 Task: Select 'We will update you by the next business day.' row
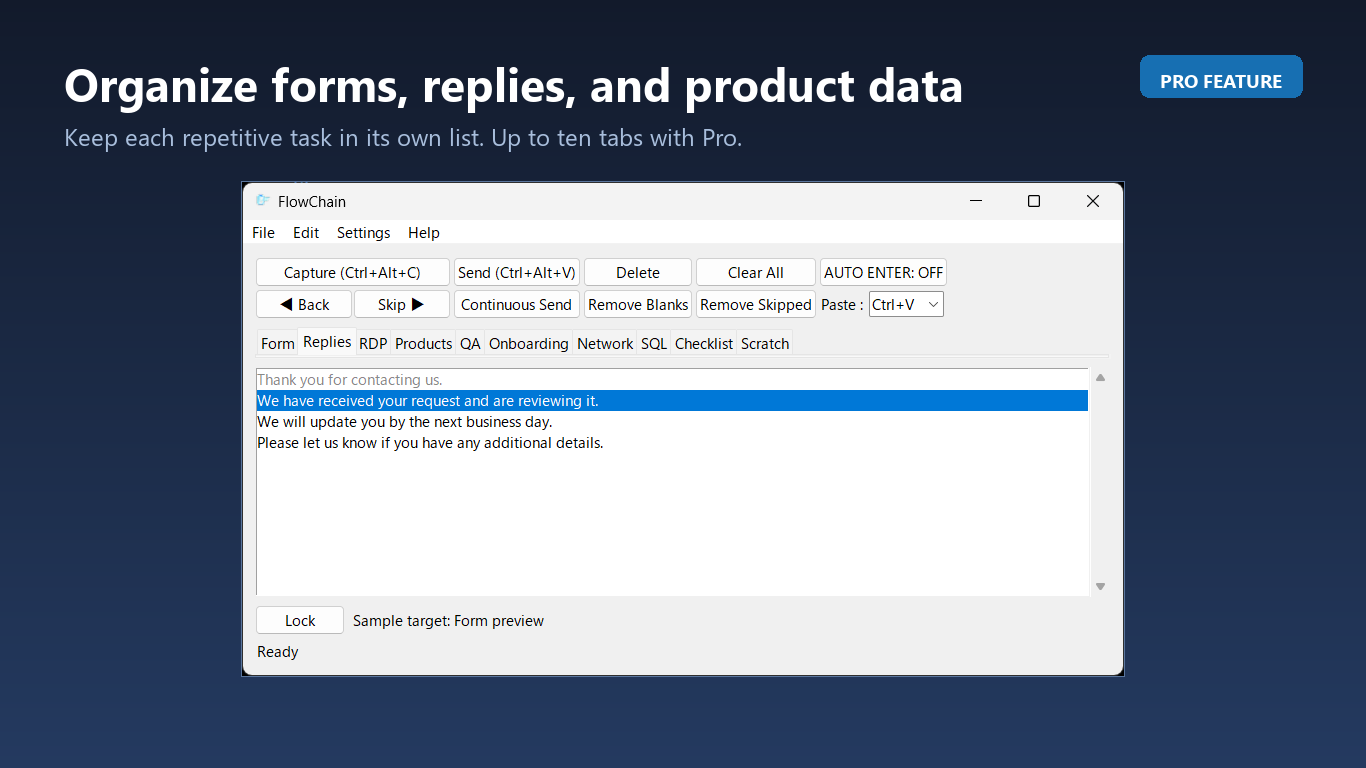click(x=672, y=421)
